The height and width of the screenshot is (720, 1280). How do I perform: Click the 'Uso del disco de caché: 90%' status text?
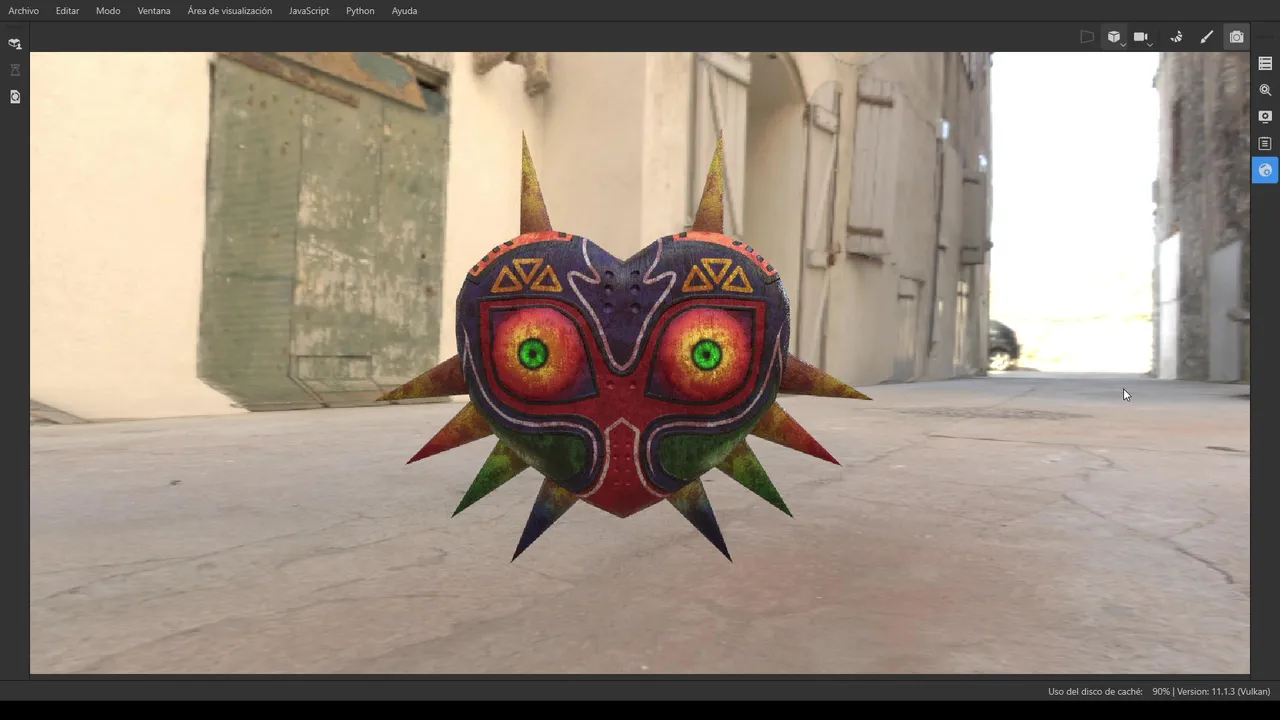pos(1109,691)
